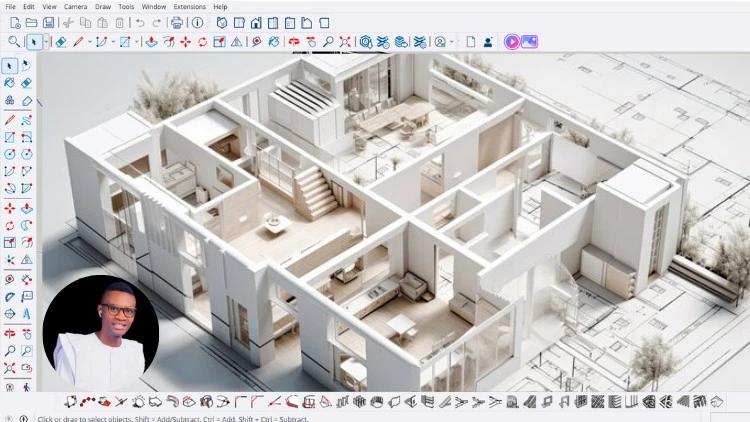Select the Freehand tool in left toolbar
This screenshot has height=422, width=750.
point(26,120)
